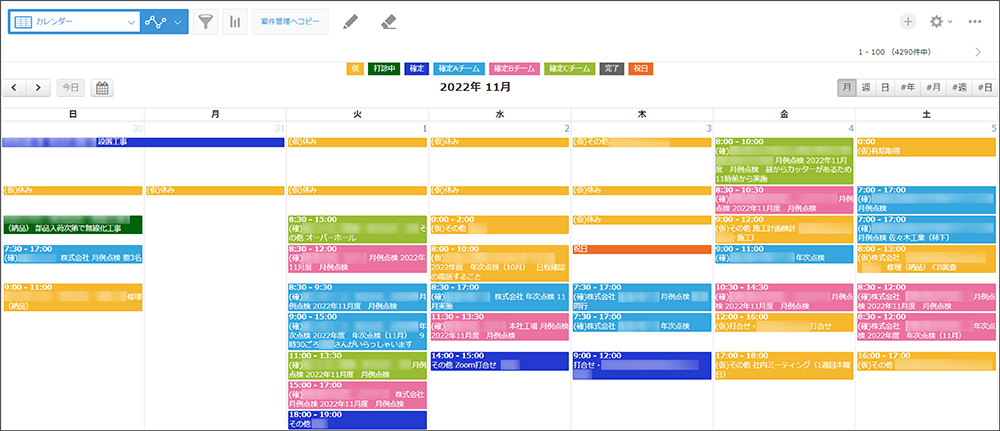This screenshot has height=431, width=1000.
Task: Click the 今日 today button
Action: tap(70, 87)
